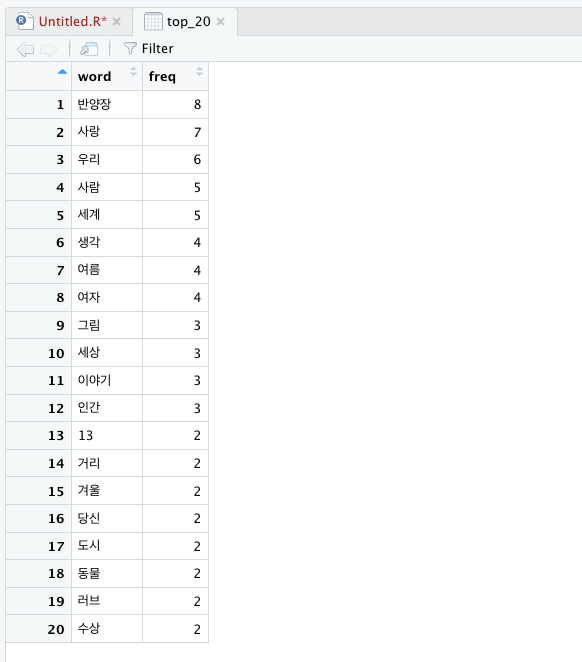Click the data grid icon on top_20 tab
The height and width of the screenshot is (662, 582).
coord(153,21)
